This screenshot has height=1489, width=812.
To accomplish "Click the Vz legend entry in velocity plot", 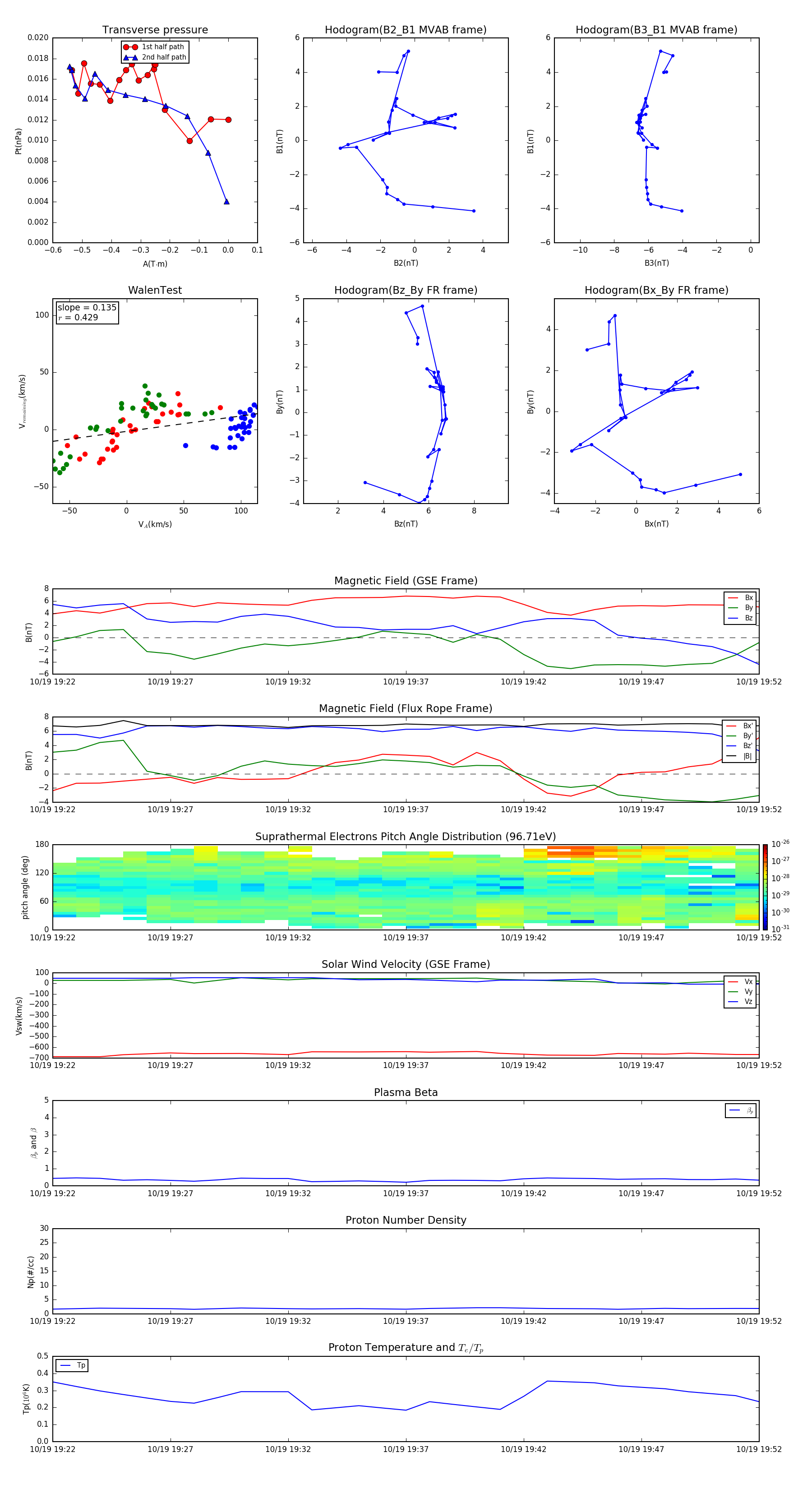I will point(740,1002).
